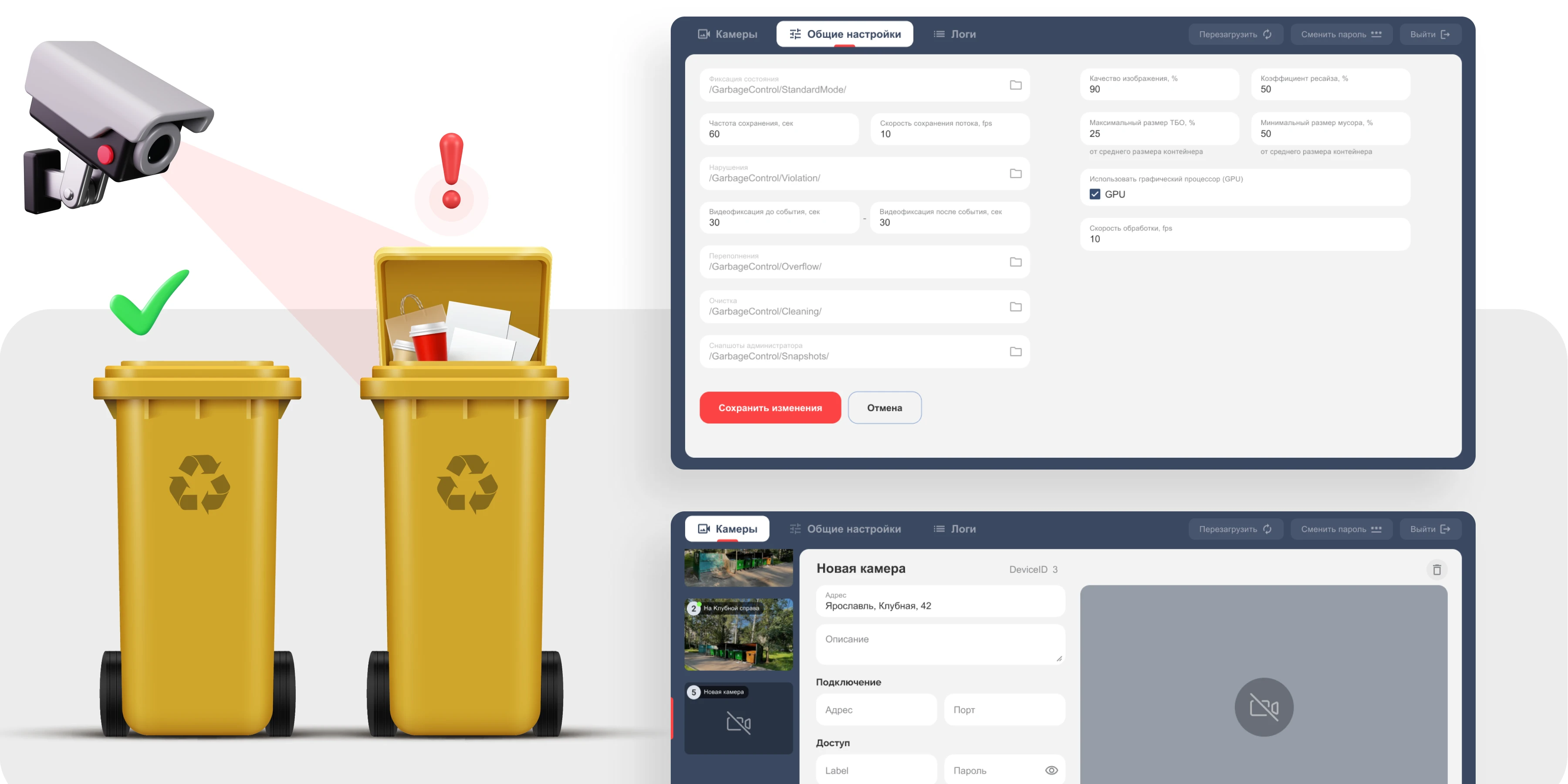Browse folder for Очистка path
This screenshot has width=1568, height=784.
coord(1015,307)
